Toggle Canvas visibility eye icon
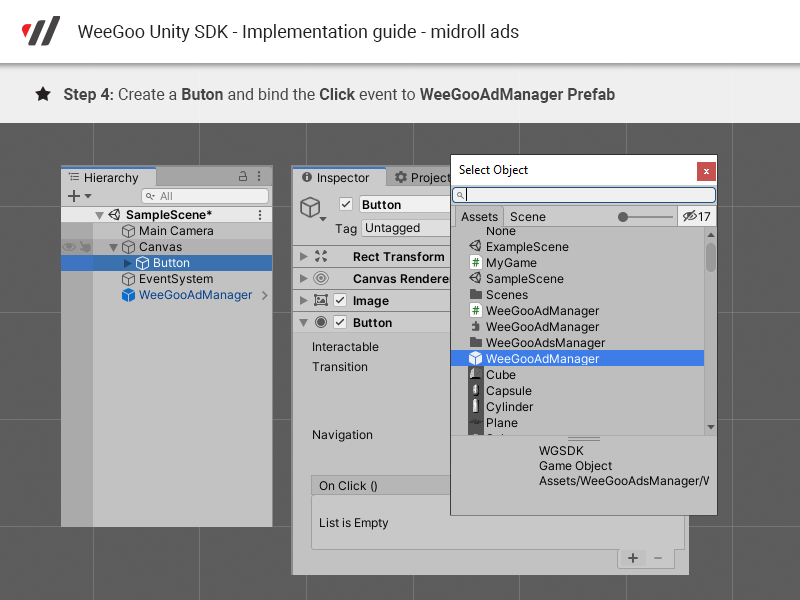 69,247
